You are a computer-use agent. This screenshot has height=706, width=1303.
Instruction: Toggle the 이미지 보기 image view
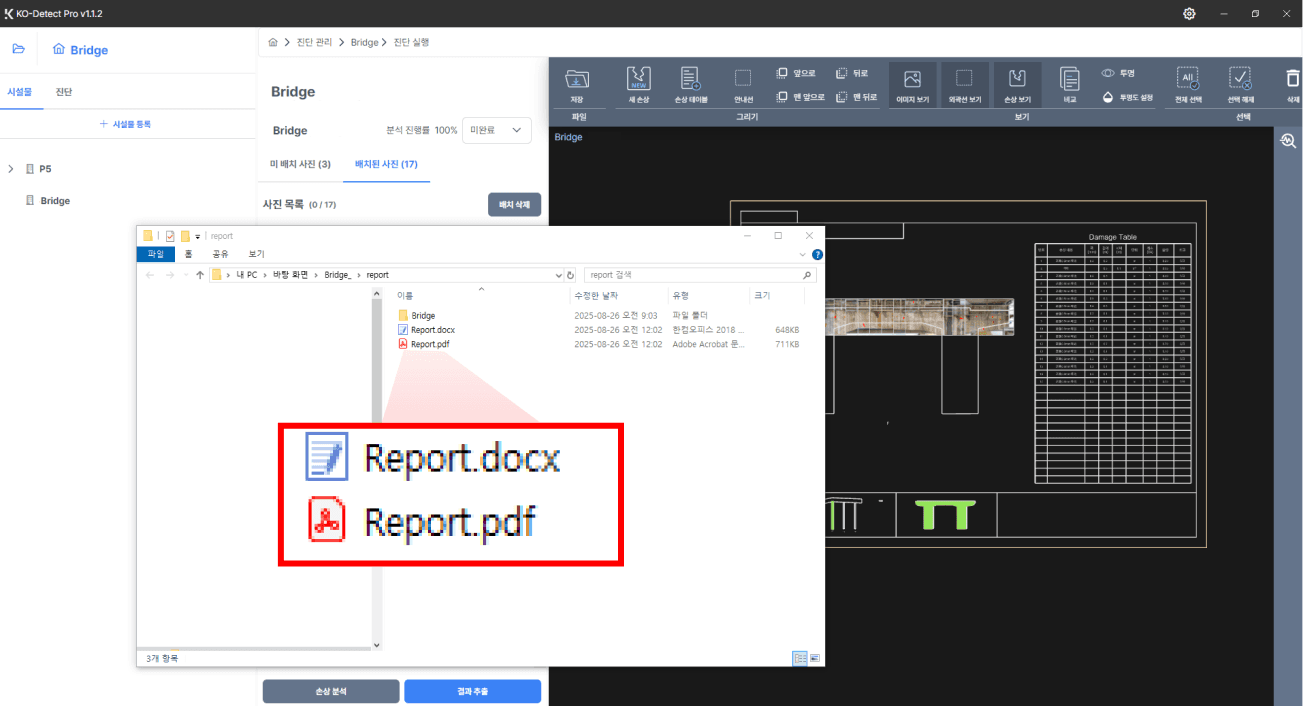912,80
